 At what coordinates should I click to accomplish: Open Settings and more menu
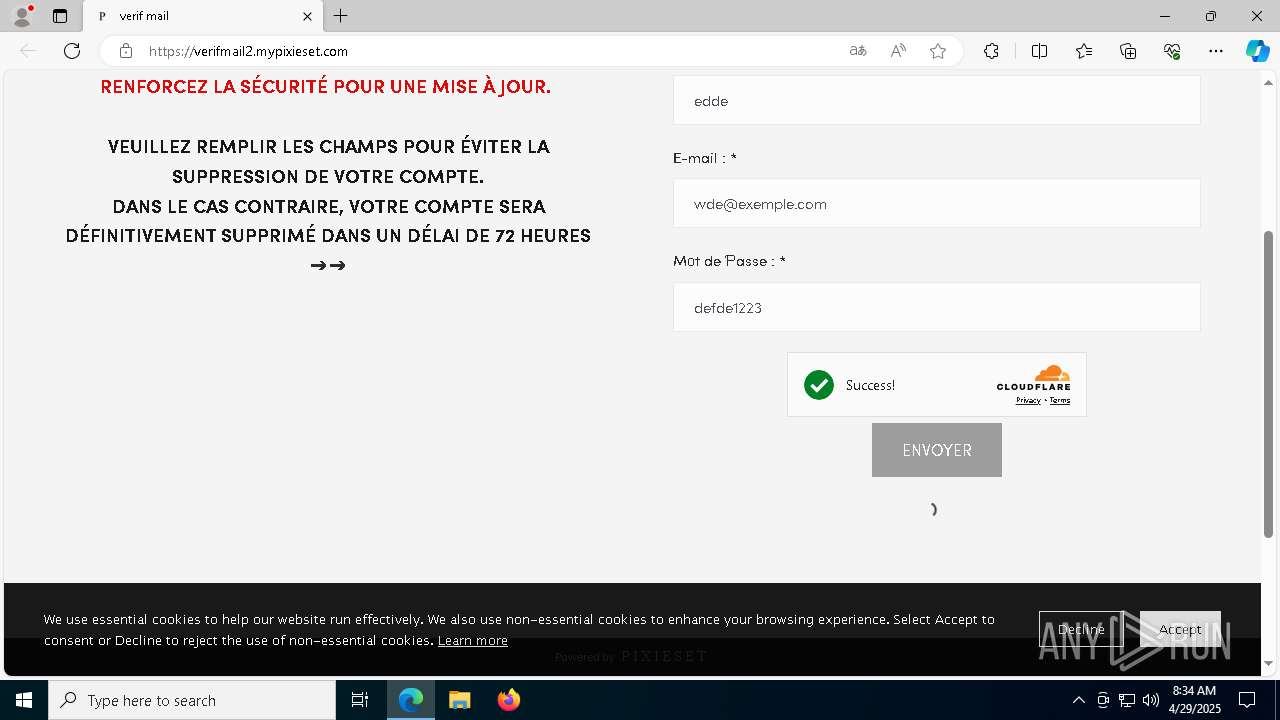pos(1216,51)
